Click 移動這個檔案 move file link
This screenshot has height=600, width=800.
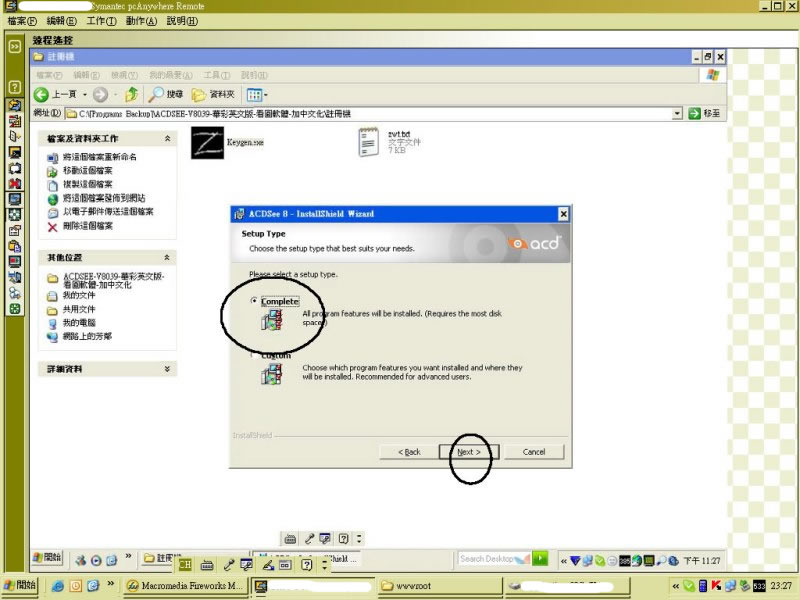coord(87,170)
